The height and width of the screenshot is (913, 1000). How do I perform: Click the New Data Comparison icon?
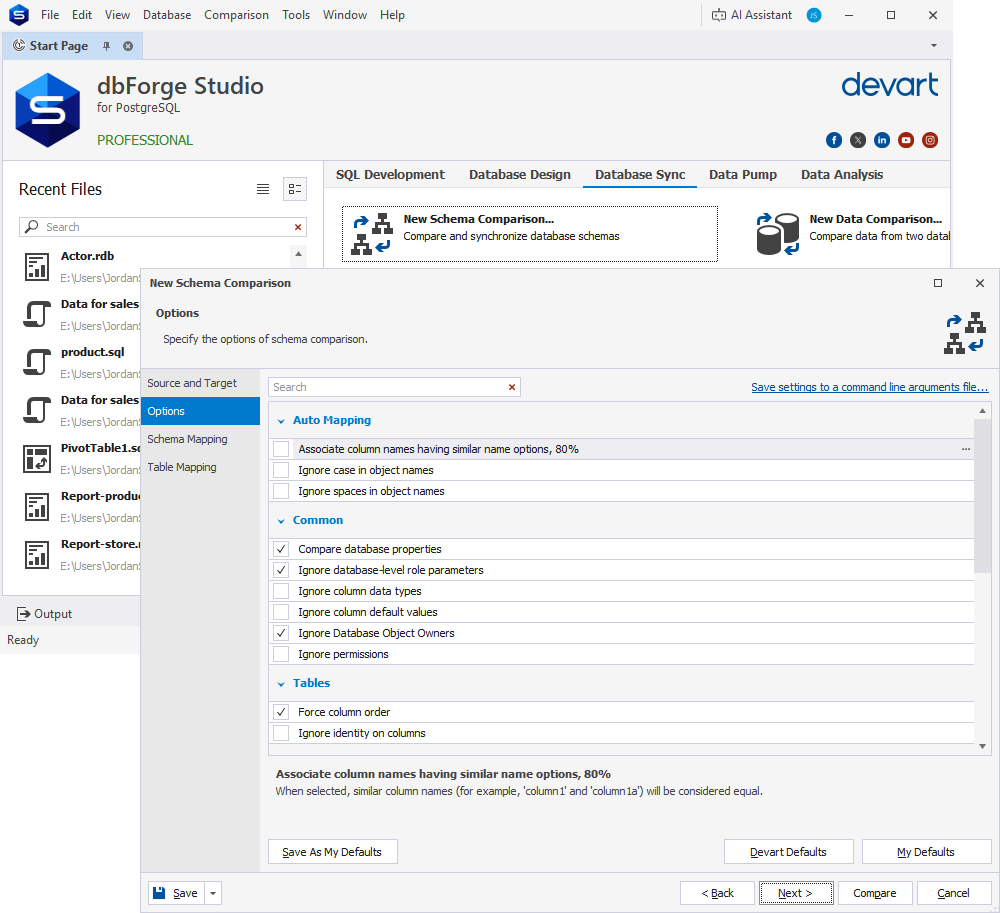tap(777, 234)
